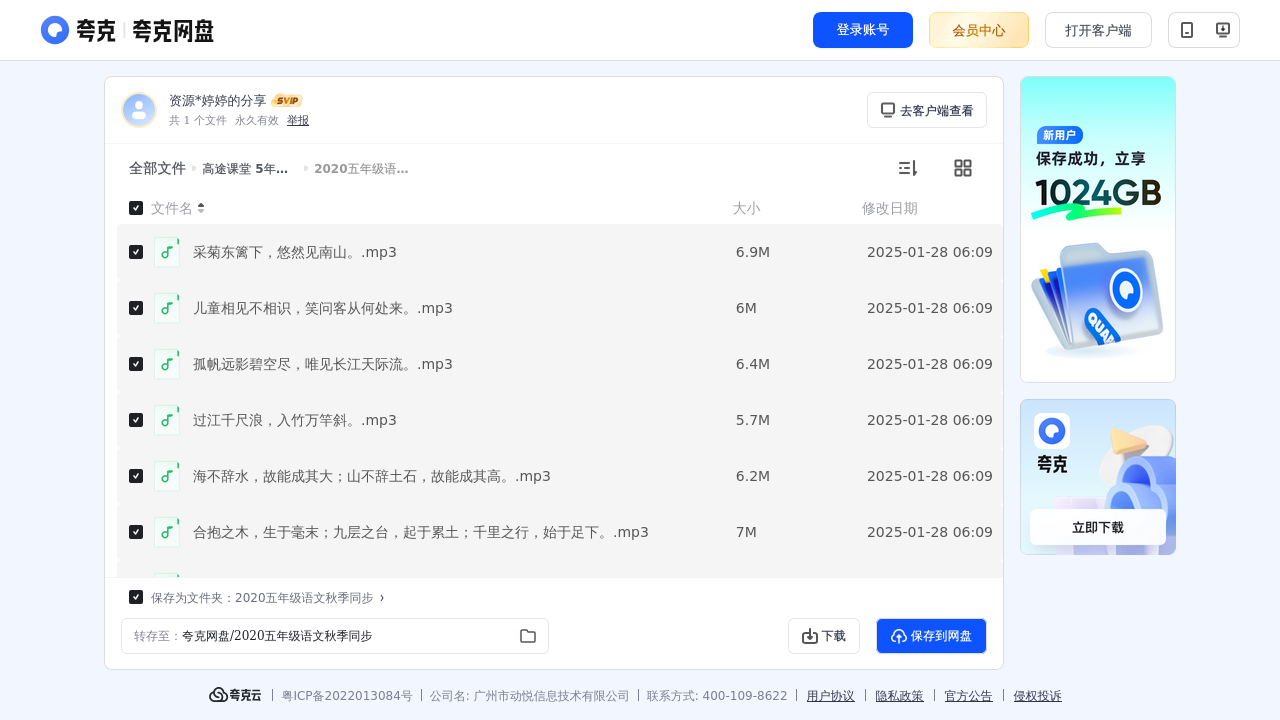Viewport: 1280px width, 720px height.
Task: Toggle the select-all checkbox by 文件名
Action: [136, 208]
